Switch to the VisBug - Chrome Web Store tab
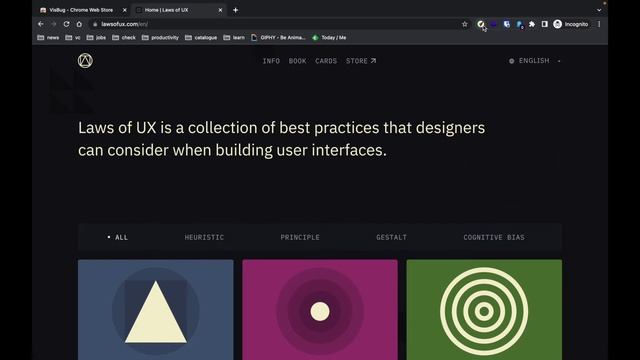The image size is (640, 360). pos(81,10)
